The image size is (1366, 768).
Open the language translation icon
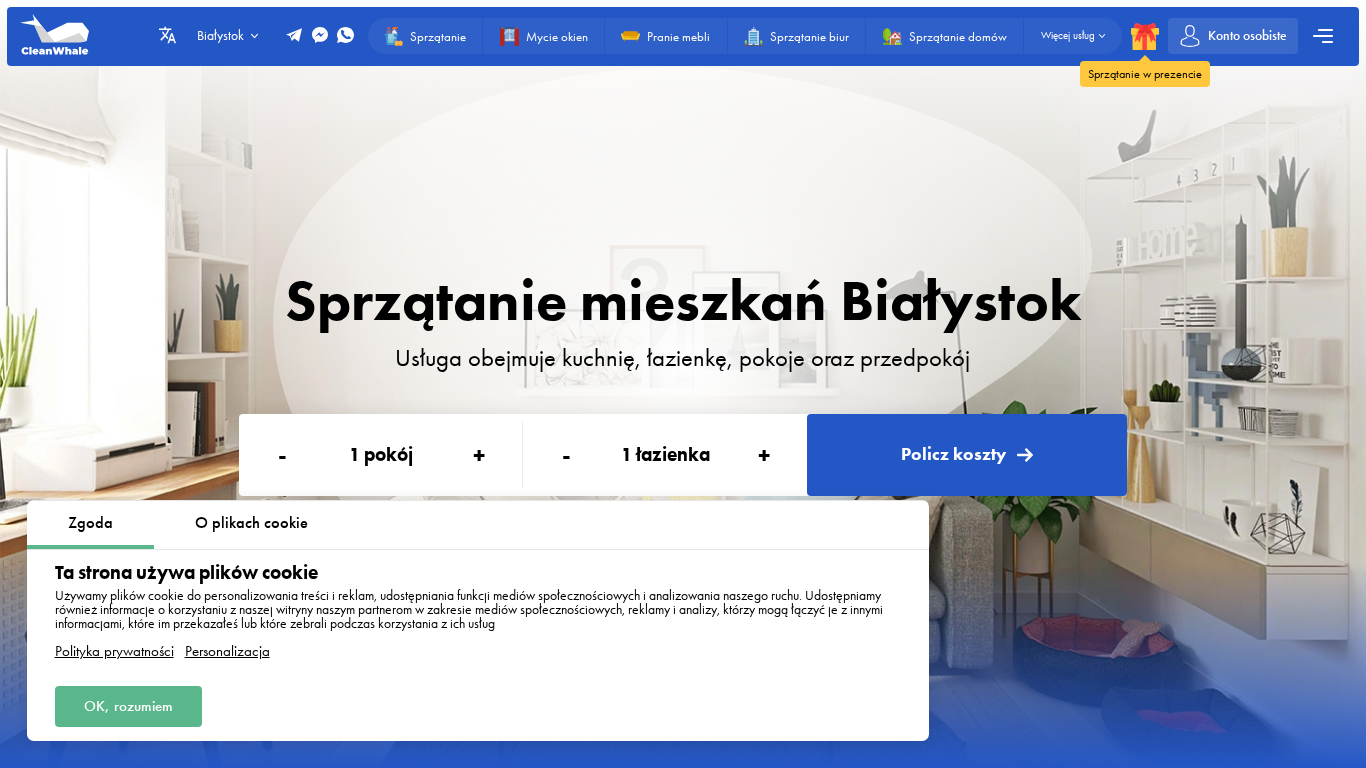[167, 35]
